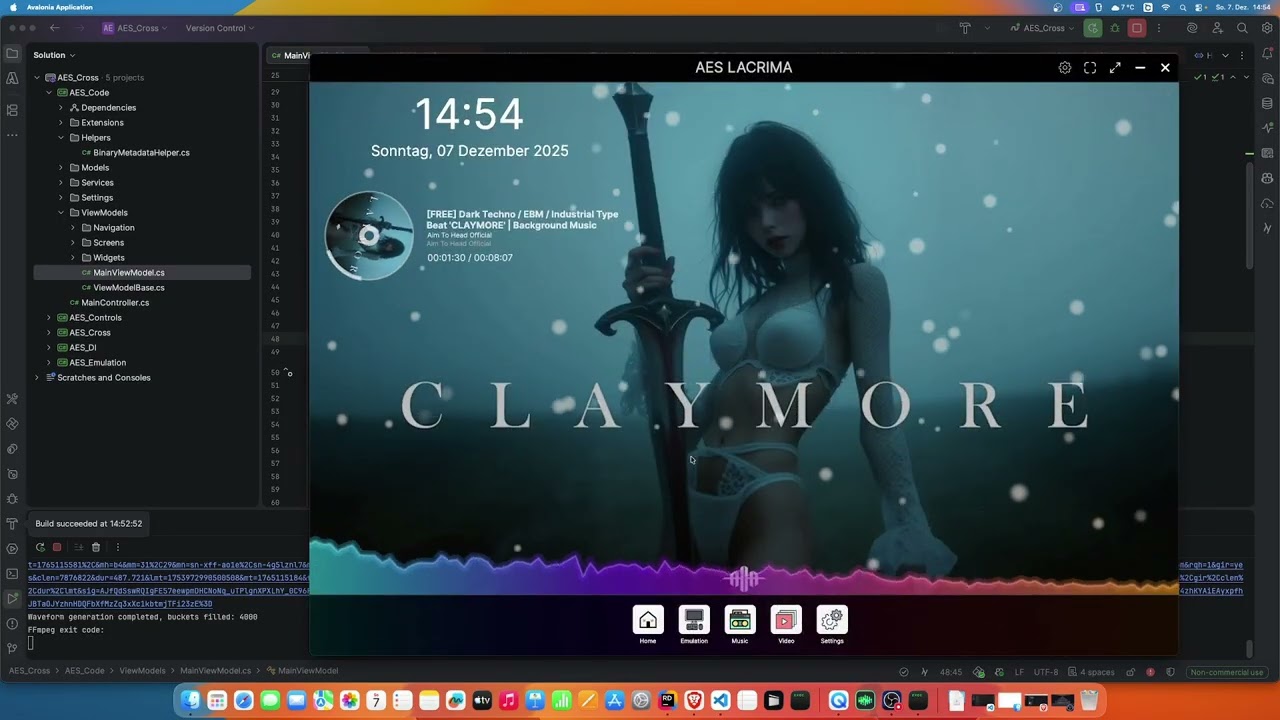Click ViewModels in the bottom breadcrumb
1280x720 pixels.
click(142, 671)
